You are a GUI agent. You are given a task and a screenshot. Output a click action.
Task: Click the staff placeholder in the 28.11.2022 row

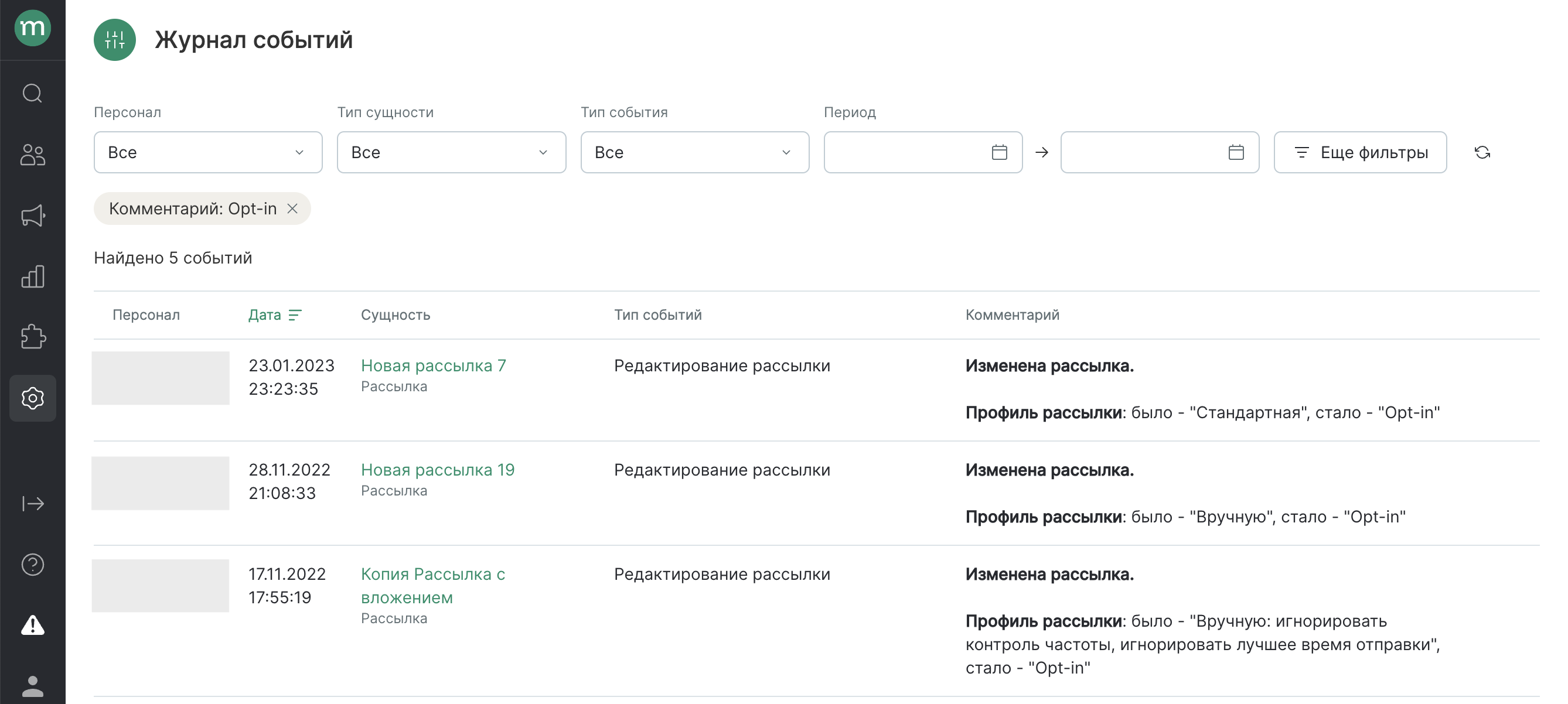pyautogui.click(x=161, y=483)
